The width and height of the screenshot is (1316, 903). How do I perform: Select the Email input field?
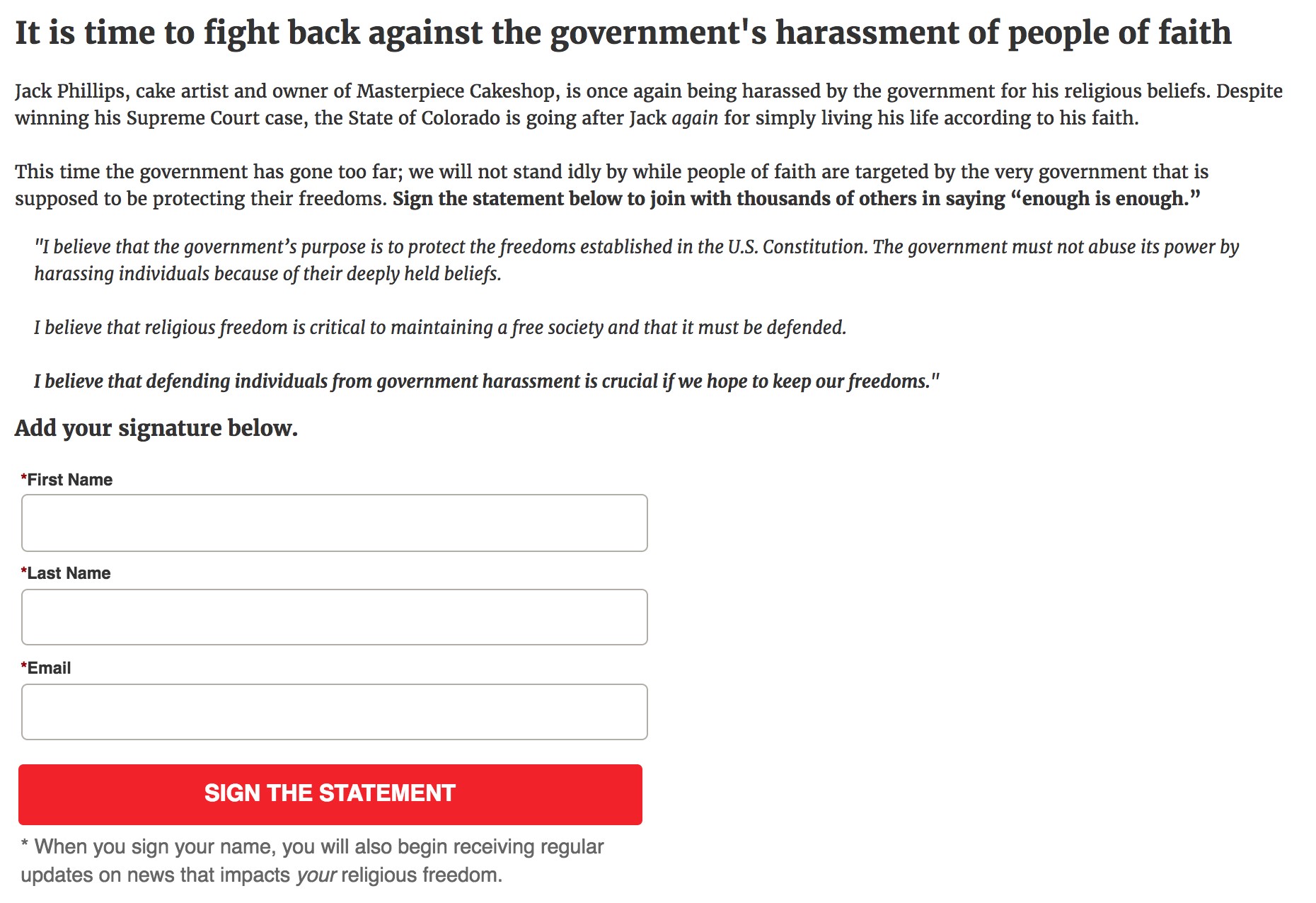click(334, 712)
